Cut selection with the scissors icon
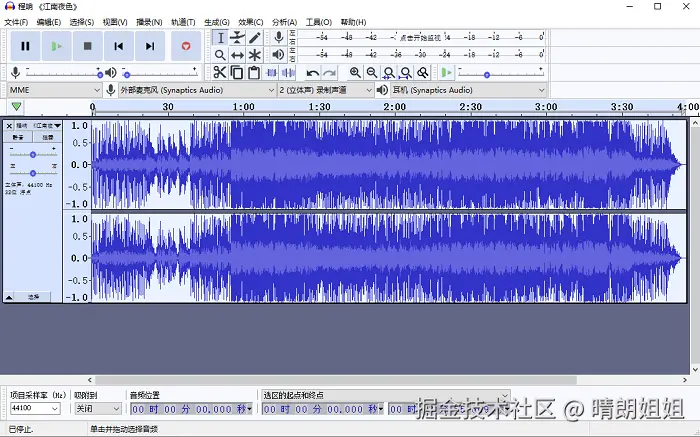This screenshot has width=700, height=437. (219, 72)
